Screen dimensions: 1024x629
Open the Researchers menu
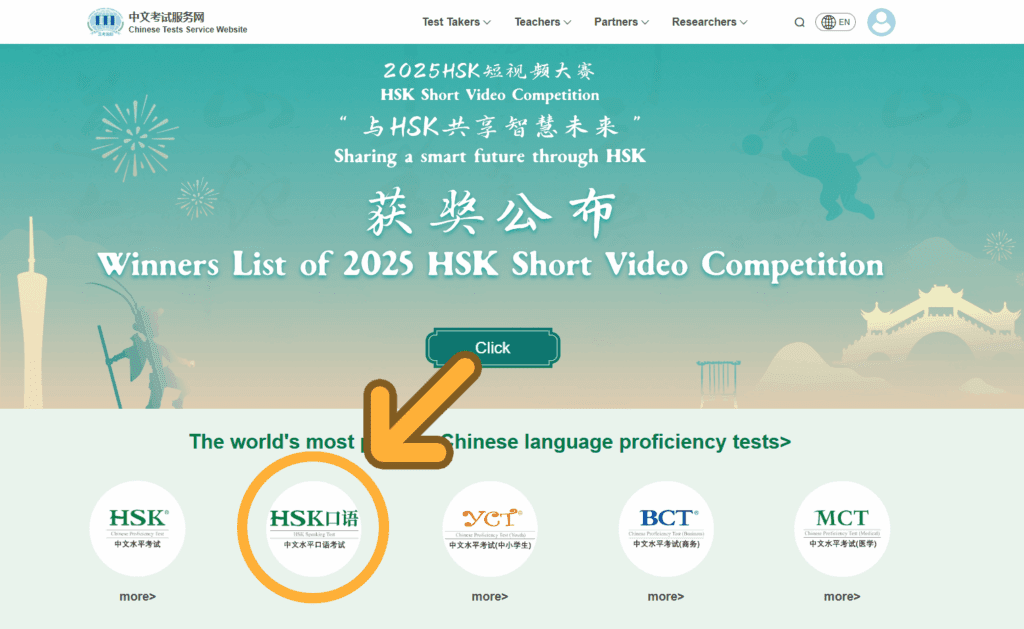(709, 22)
